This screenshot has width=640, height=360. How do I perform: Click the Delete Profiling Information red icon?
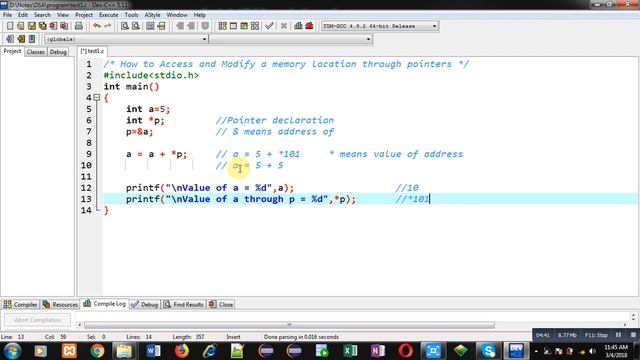coord(309,26)
